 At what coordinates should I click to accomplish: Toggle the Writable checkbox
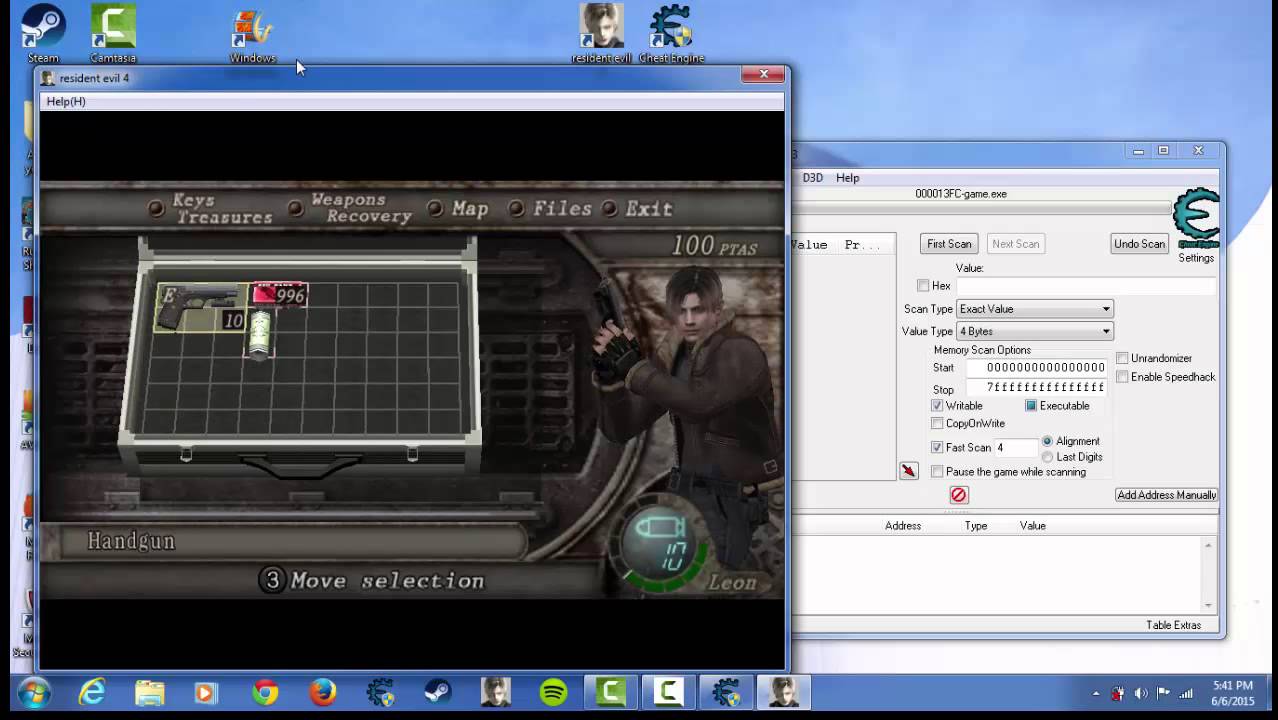tap(937, 405)
